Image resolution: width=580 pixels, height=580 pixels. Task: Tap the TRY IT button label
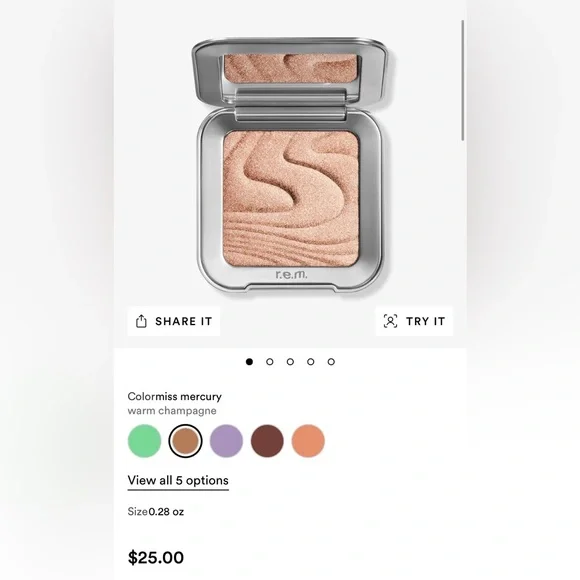pos(425,321)
